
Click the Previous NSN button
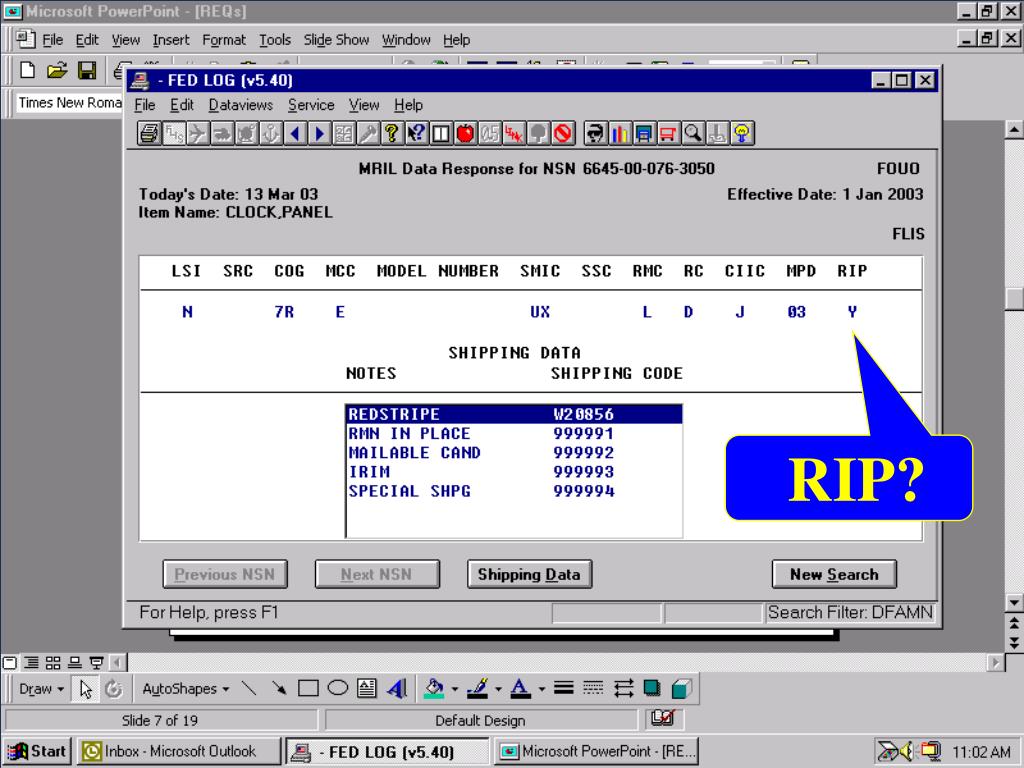tap(225, 575)
